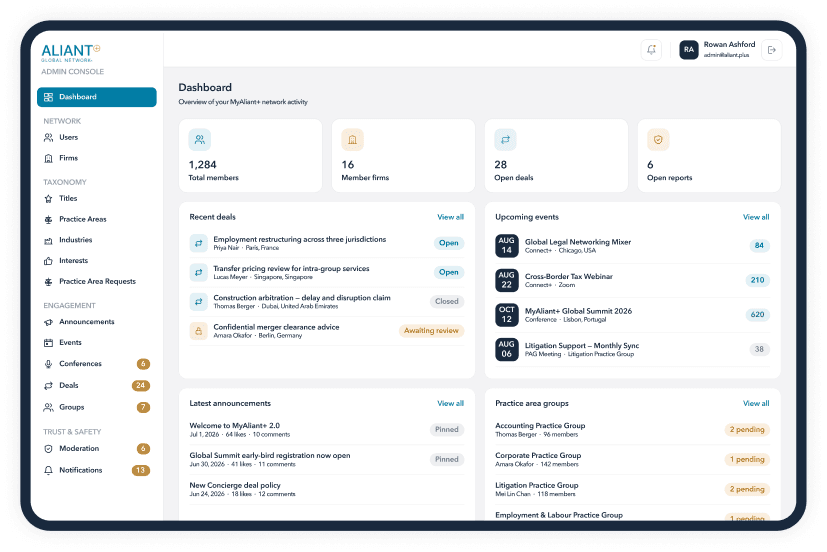Viewport: 827px width, 552px height.
Task: Click the Employment restructuring deal icon
Action: pos(199,243)
